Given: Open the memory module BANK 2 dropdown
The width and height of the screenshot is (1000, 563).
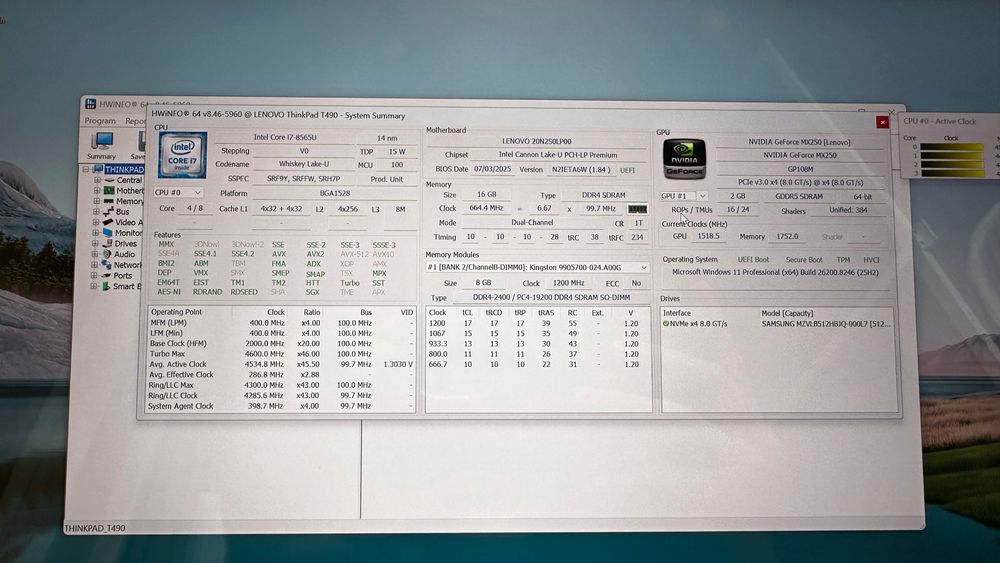Looking at the screenshot, I should coord(537,268).
